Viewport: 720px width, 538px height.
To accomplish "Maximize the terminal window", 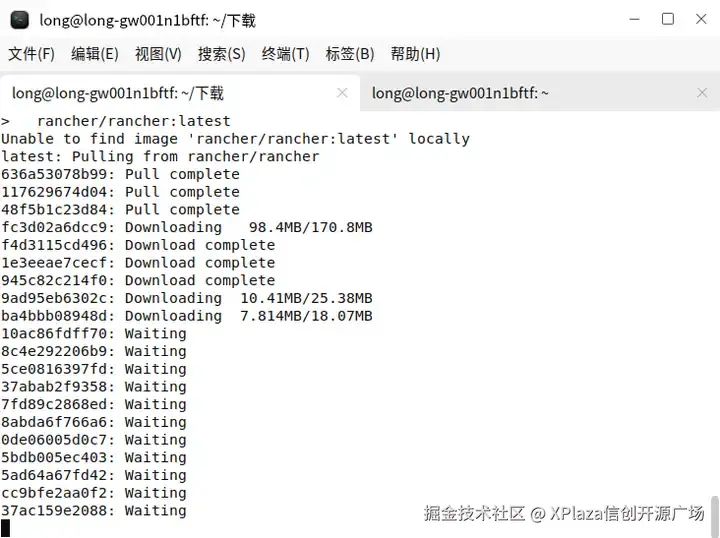I will point(668,19).
